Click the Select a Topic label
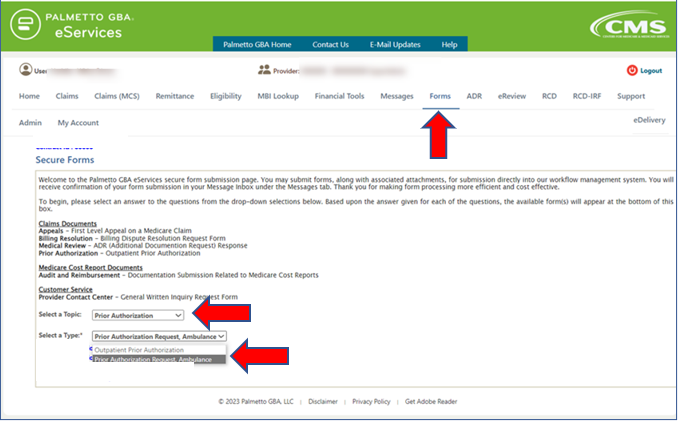This screenshot has height=422, width=679. 60,314
